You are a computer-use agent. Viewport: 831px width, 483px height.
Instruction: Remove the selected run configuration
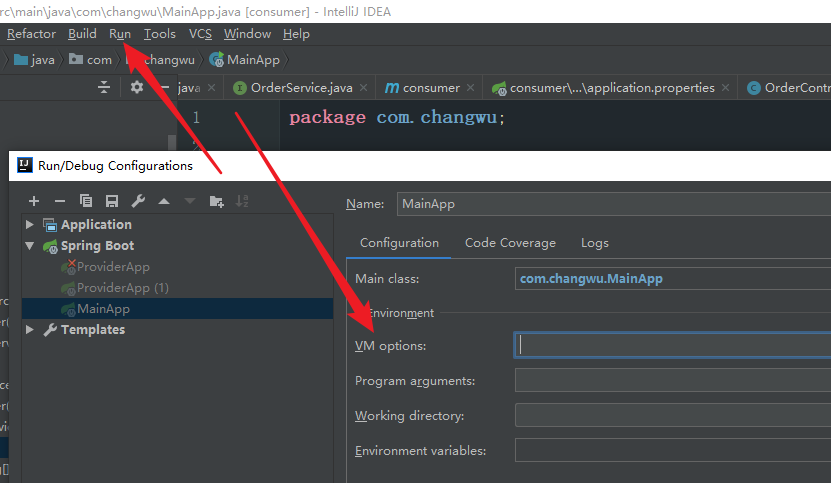60,201
